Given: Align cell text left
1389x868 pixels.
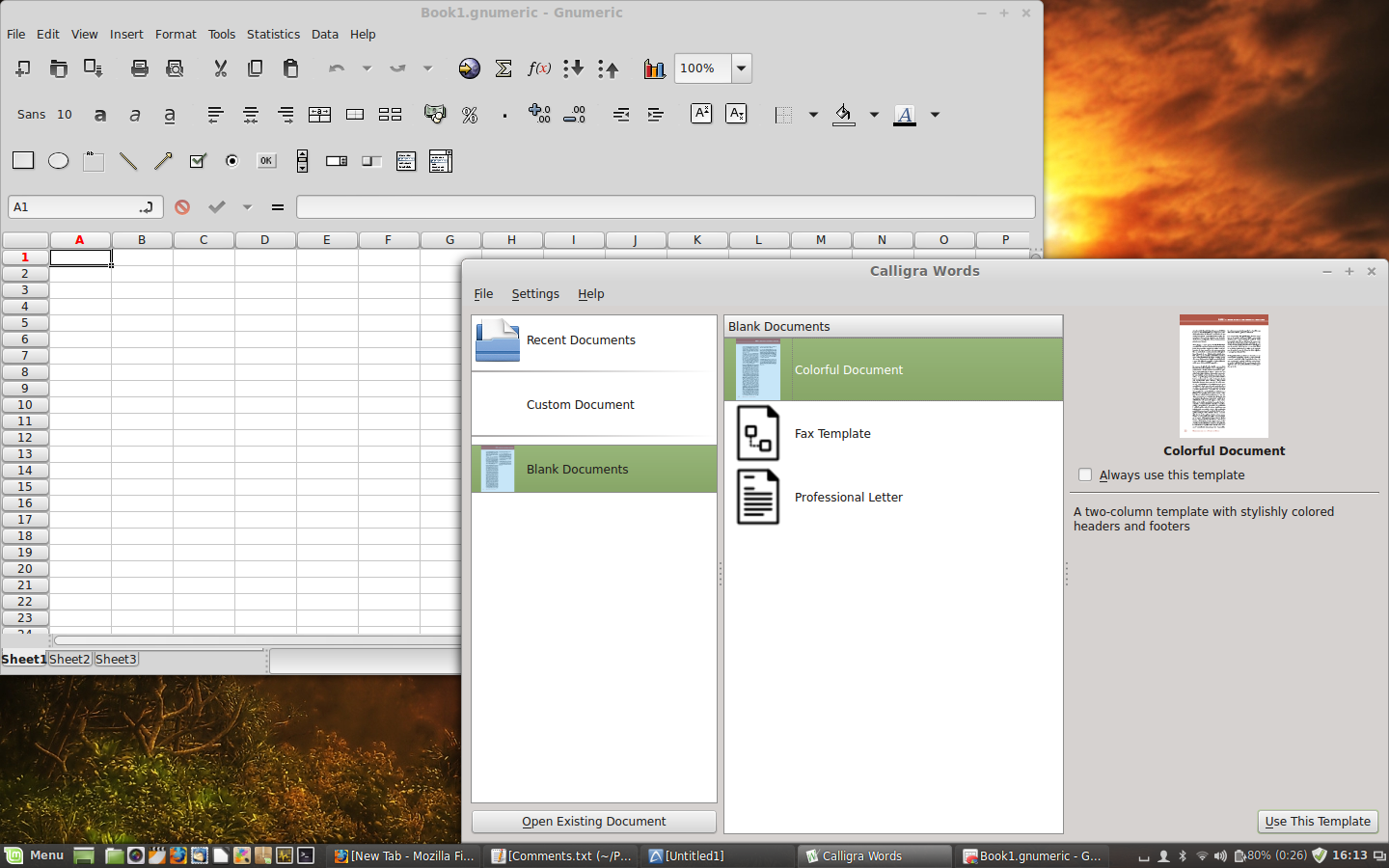Looking at the screenshot, I should pyautogui.click(x=216, y=115).
